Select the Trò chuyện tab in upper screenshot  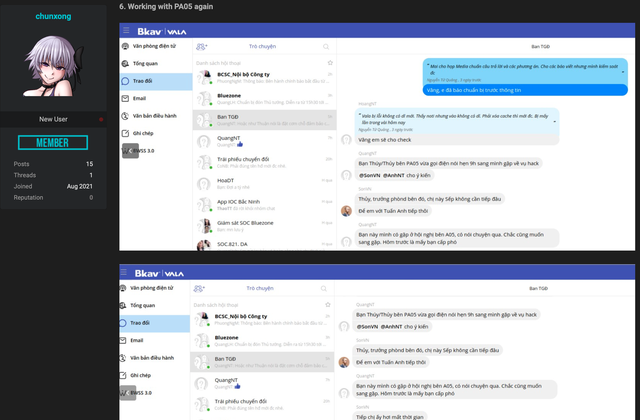[262, 47]
